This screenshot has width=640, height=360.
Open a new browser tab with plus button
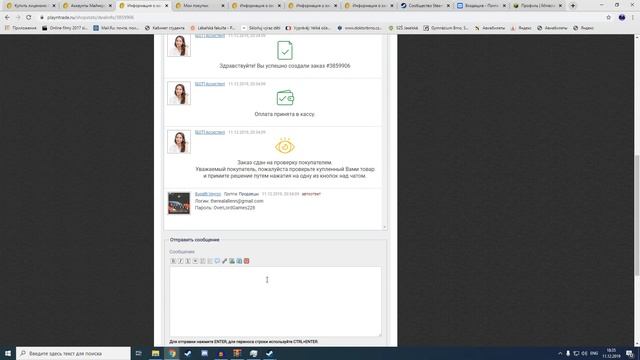(573, 6)
